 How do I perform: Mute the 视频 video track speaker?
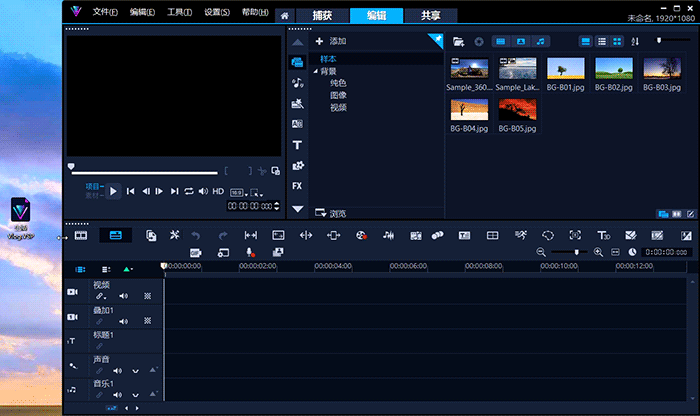(x=124, y=296)
